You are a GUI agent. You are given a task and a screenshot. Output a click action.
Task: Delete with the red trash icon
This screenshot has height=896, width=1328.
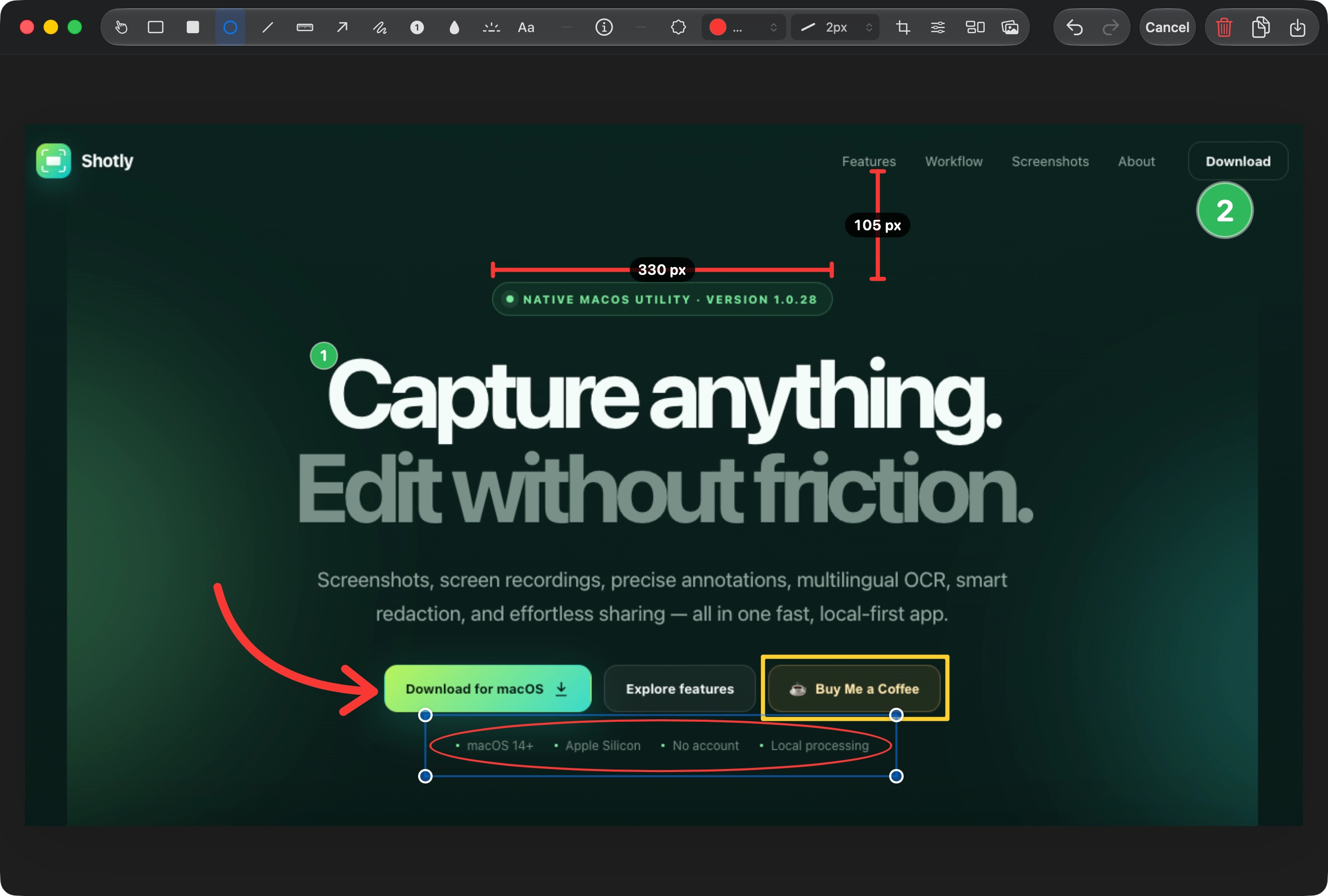(1223, 27)
